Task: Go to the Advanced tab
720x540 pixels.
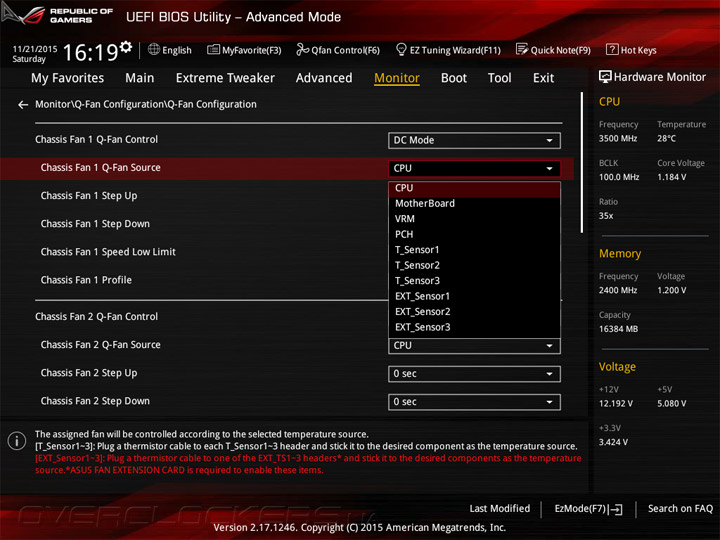Action: pyautogui.click(x=324, y=78)
